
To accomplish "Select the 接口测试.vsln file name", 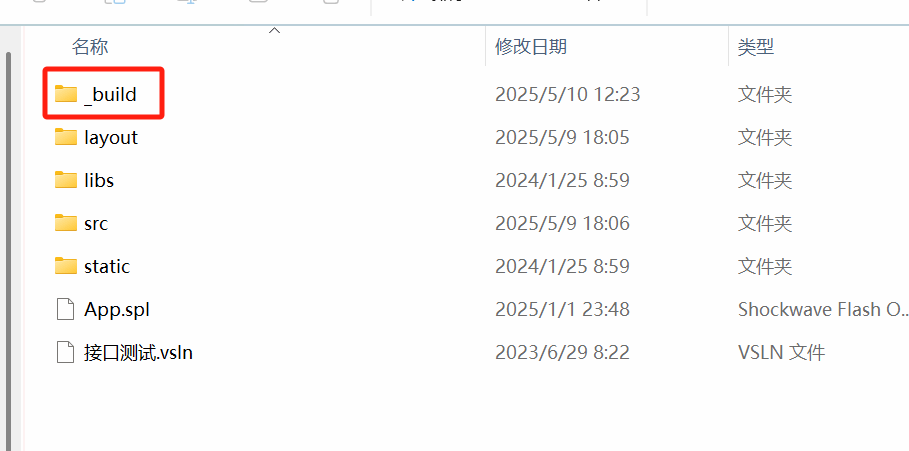I will (138, 352).
